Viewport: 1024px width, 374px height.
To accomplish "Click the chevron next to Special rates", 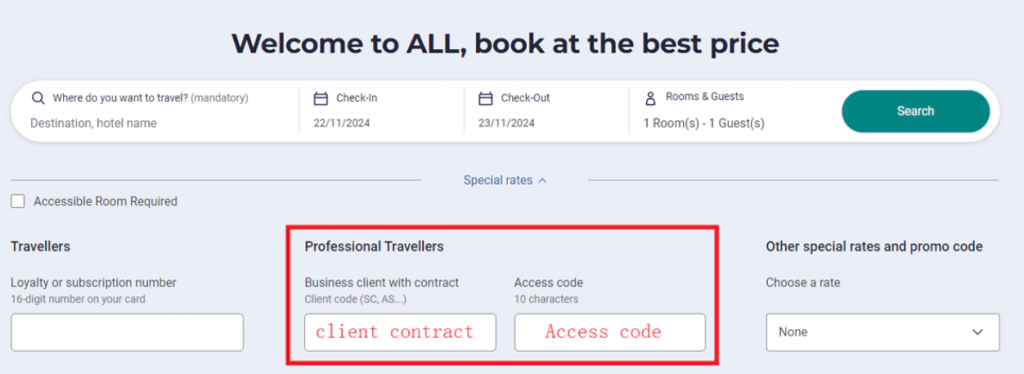I will (x=542, y=181).
